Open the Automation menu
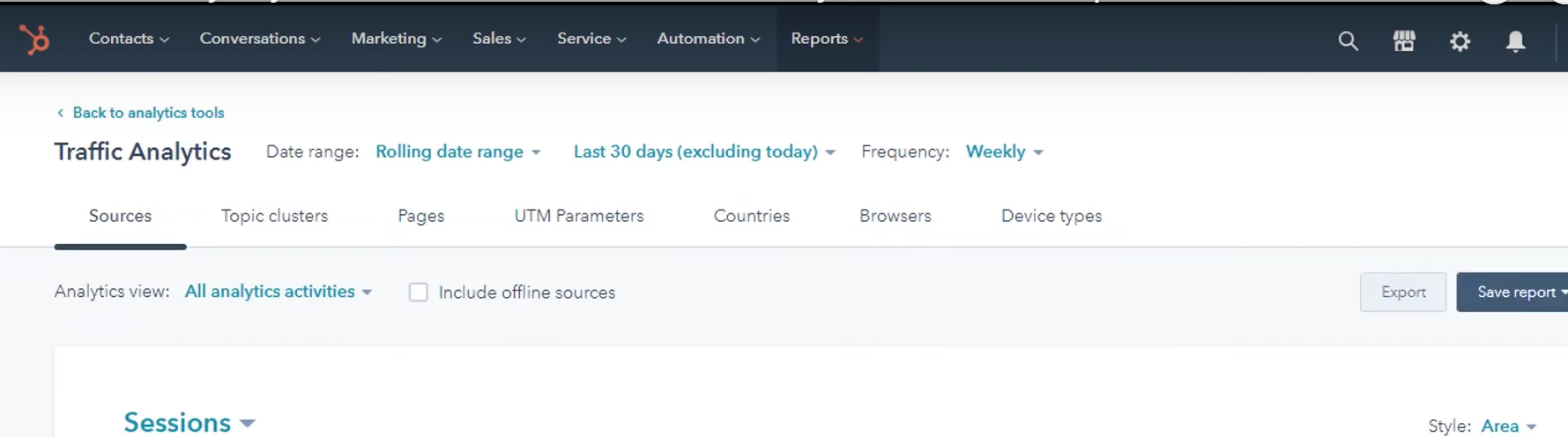Screen dimensions: 1568x437 point(709,38)
